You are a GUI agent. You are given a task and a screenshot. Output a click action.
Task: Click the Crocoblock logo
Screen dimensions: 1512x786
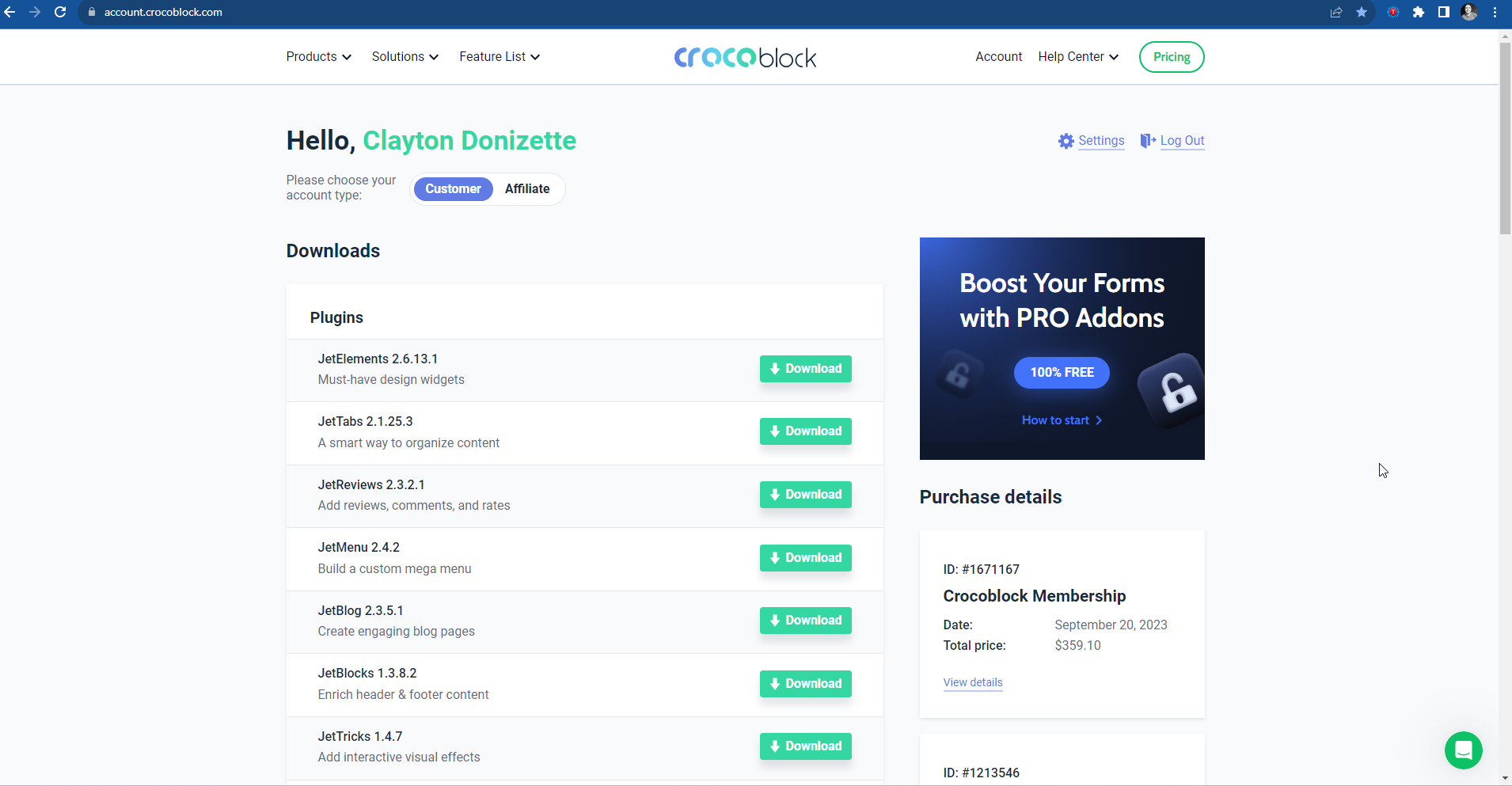745,57
